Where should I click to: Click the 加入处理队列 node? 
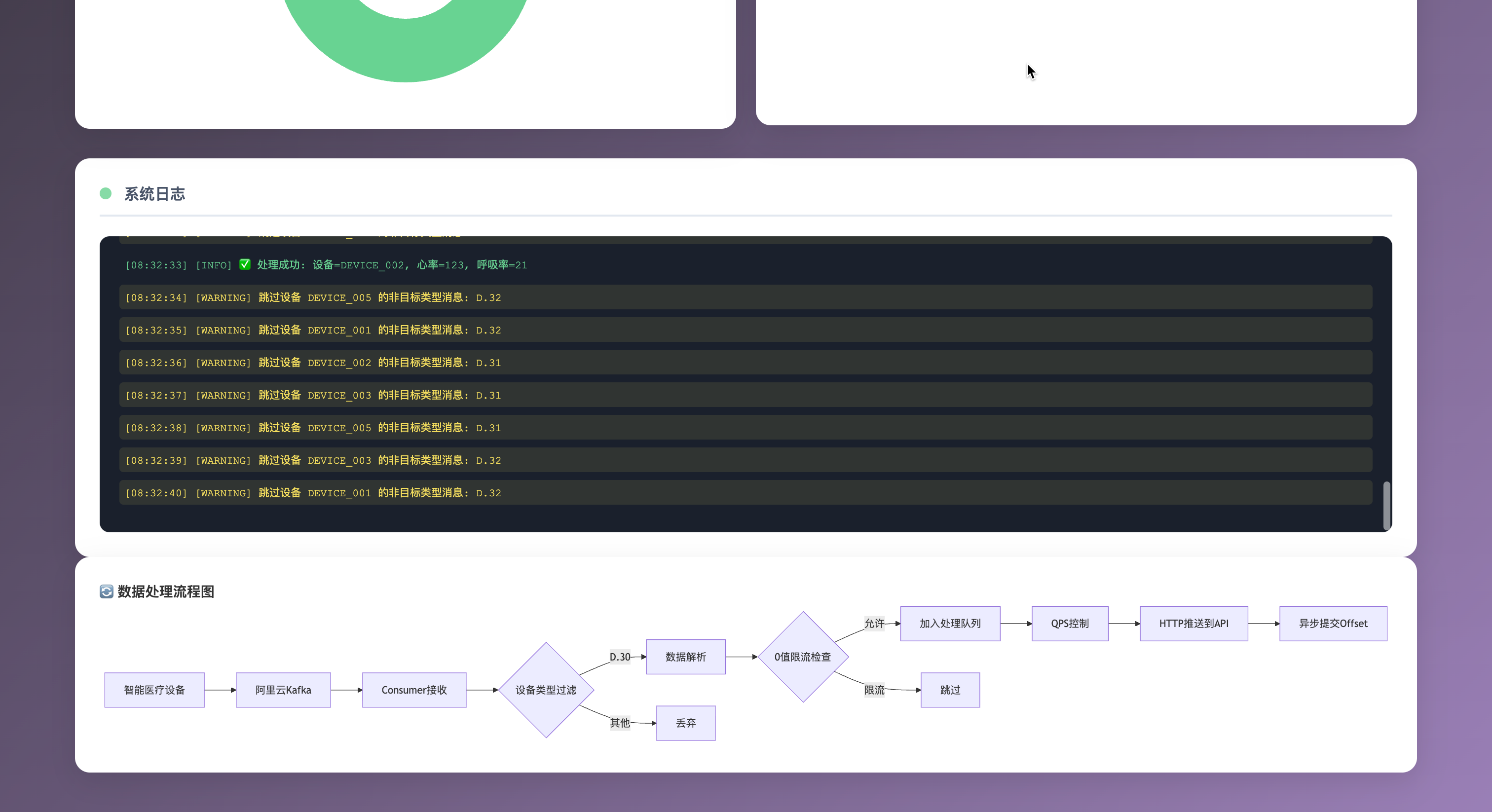[950, 624]
